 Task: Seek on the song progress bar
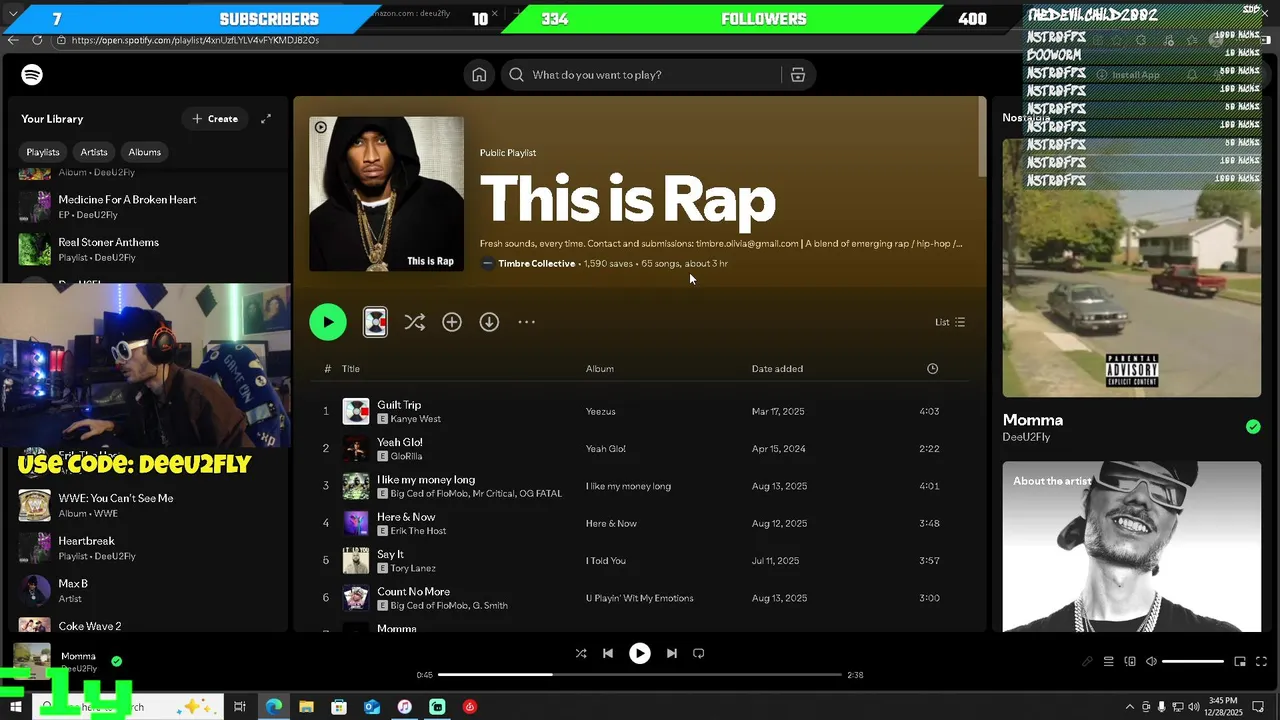click(x=640, y=675)
